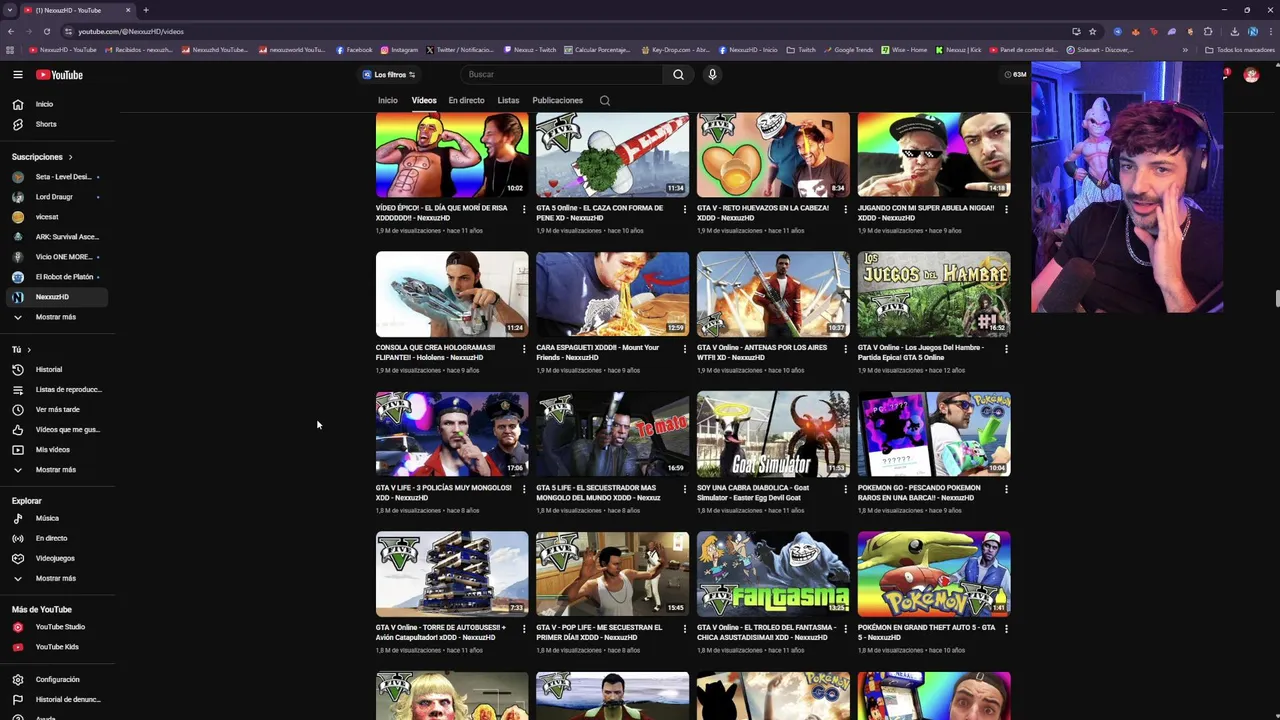Open ARK: Survival Ascended subscription
Image resolution: width=1280 pixels, height=720 pixels.
point(57,237)
